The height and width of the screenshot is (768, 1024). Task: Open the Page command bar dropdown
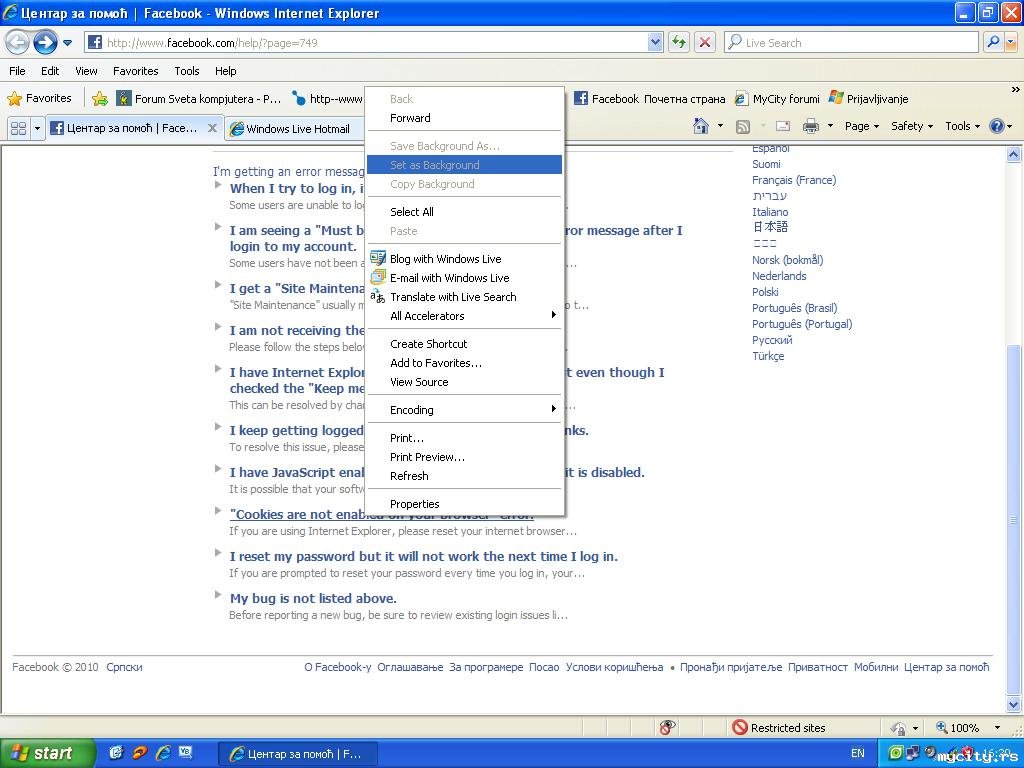[x=861, y=126]
